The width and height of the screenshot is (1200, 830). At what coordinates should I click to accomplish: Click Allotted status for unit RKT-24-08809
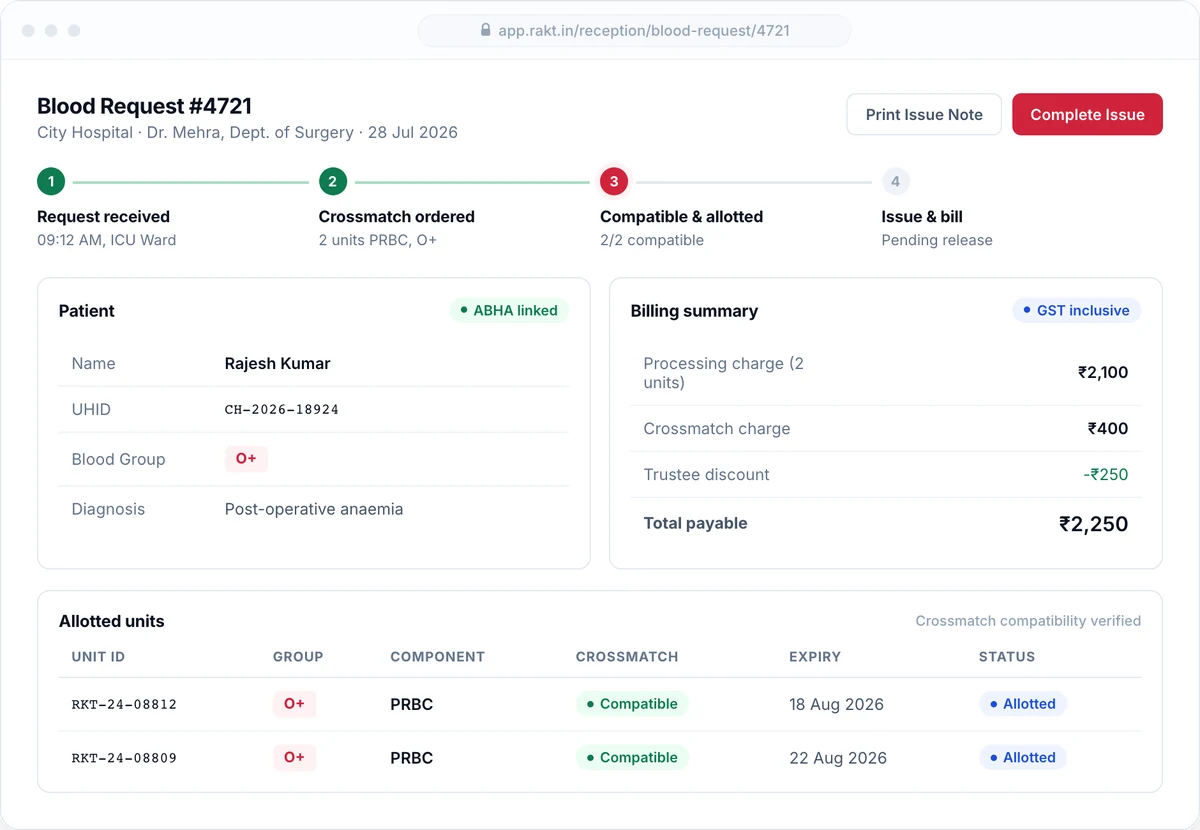click(x=1023, y=758)
